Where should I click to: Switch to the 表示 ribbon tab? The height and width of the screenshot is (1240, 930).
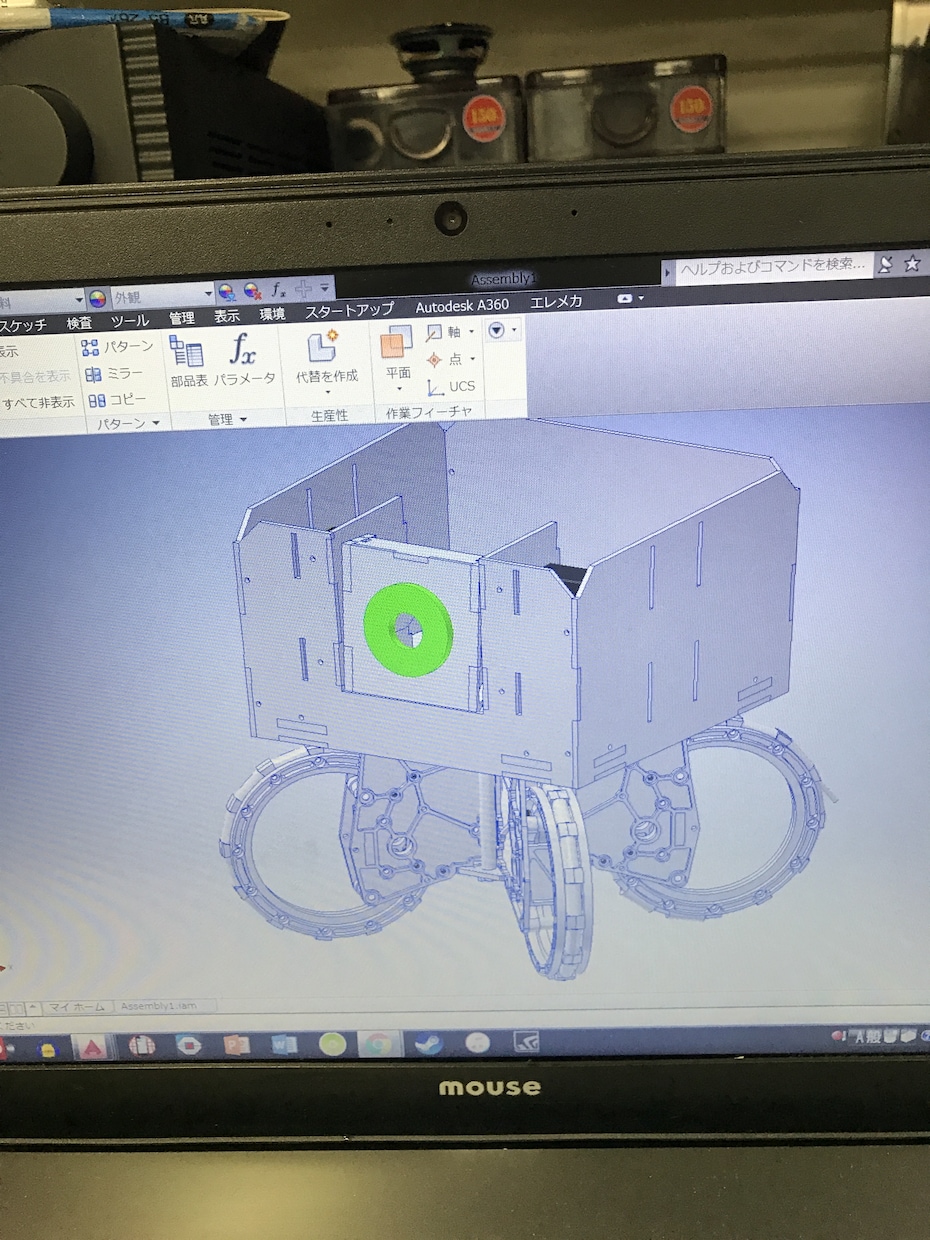pyautogui.click(x=227, y=317)
